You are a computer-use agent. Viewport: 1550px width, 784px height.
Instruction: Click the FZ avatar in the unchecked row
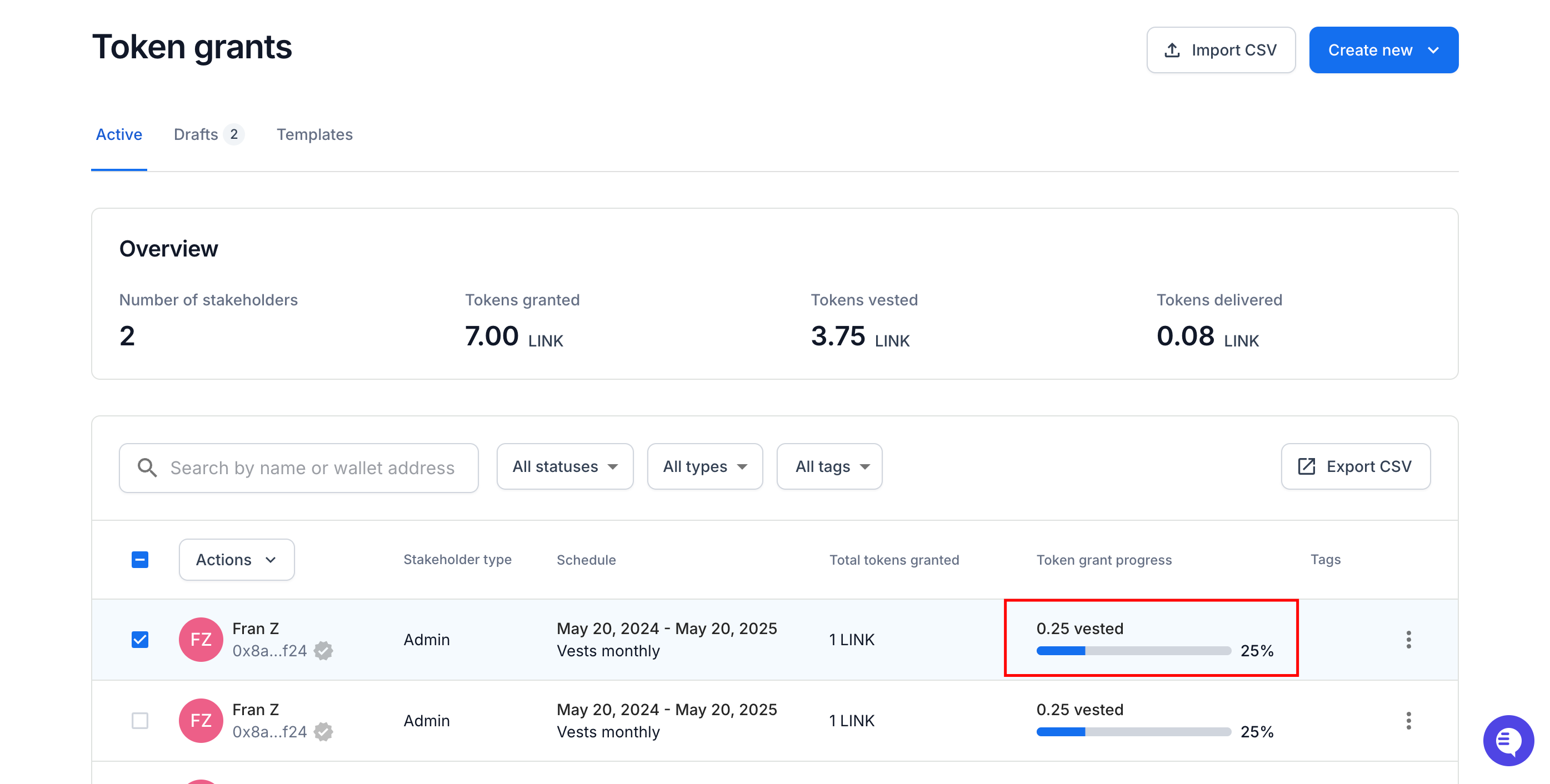201,720
